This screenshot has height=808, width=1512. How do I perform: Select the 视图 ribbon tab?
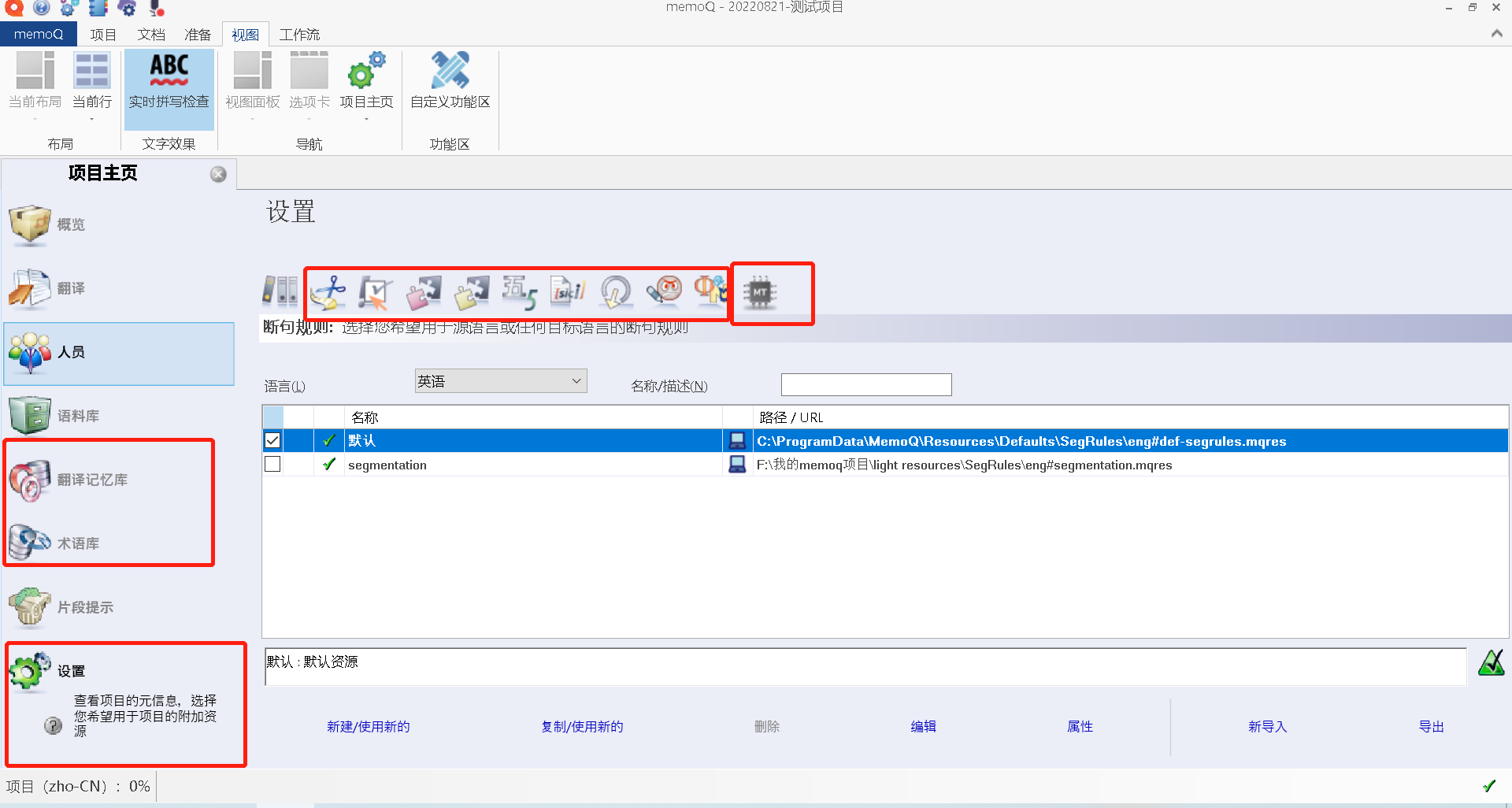point(246,35)
